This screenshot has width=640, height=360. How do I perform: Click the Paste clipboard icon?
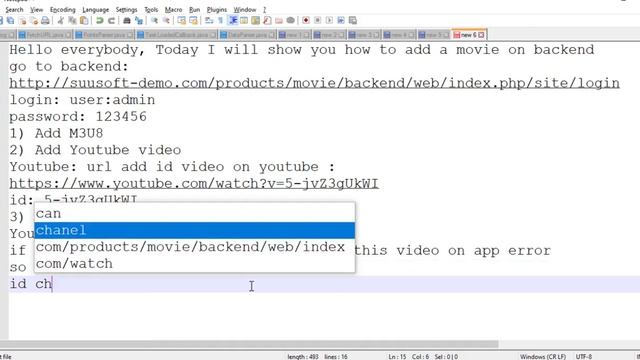point(84,20)
